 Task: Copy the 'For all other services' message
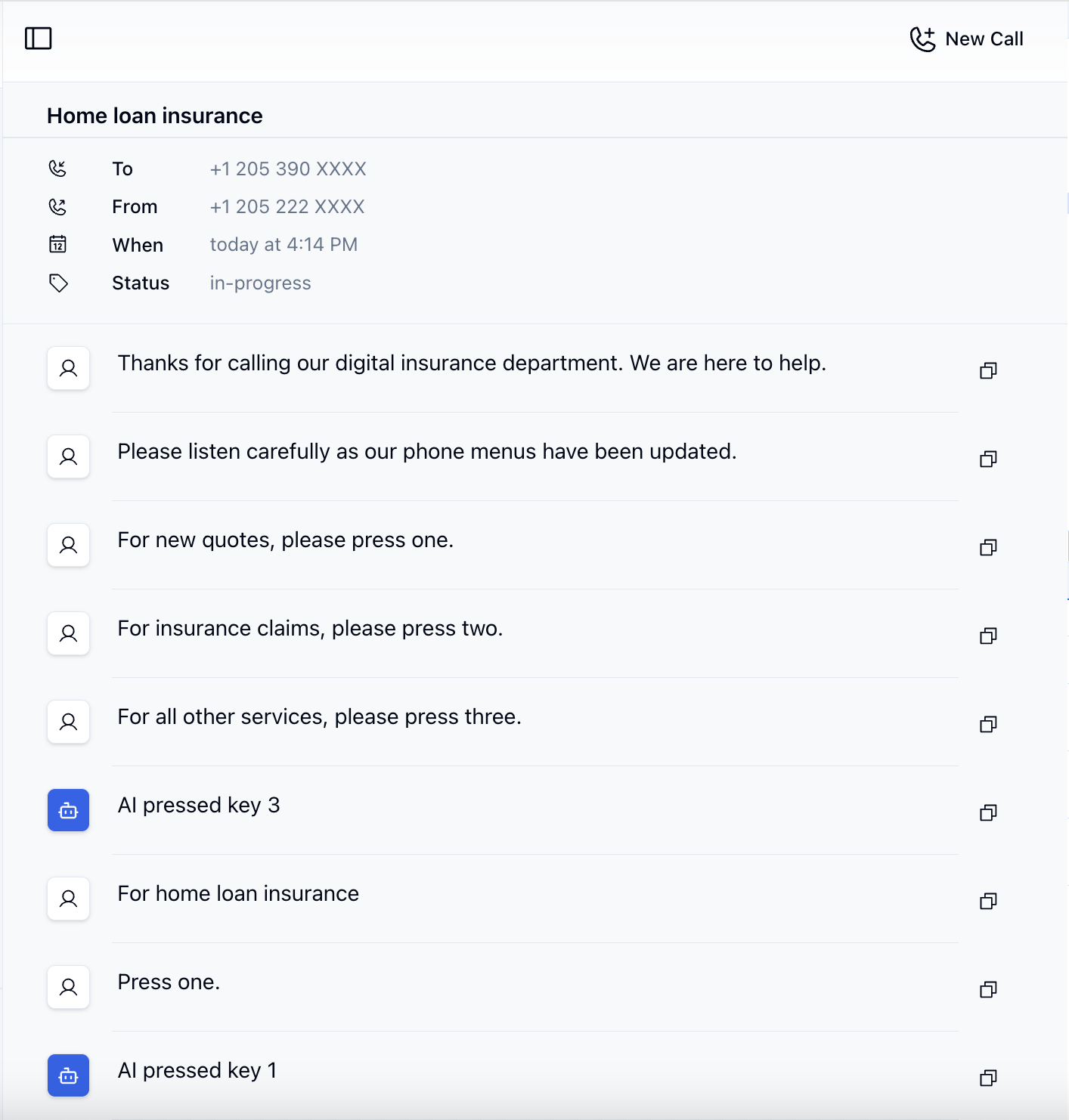(987, 724)
